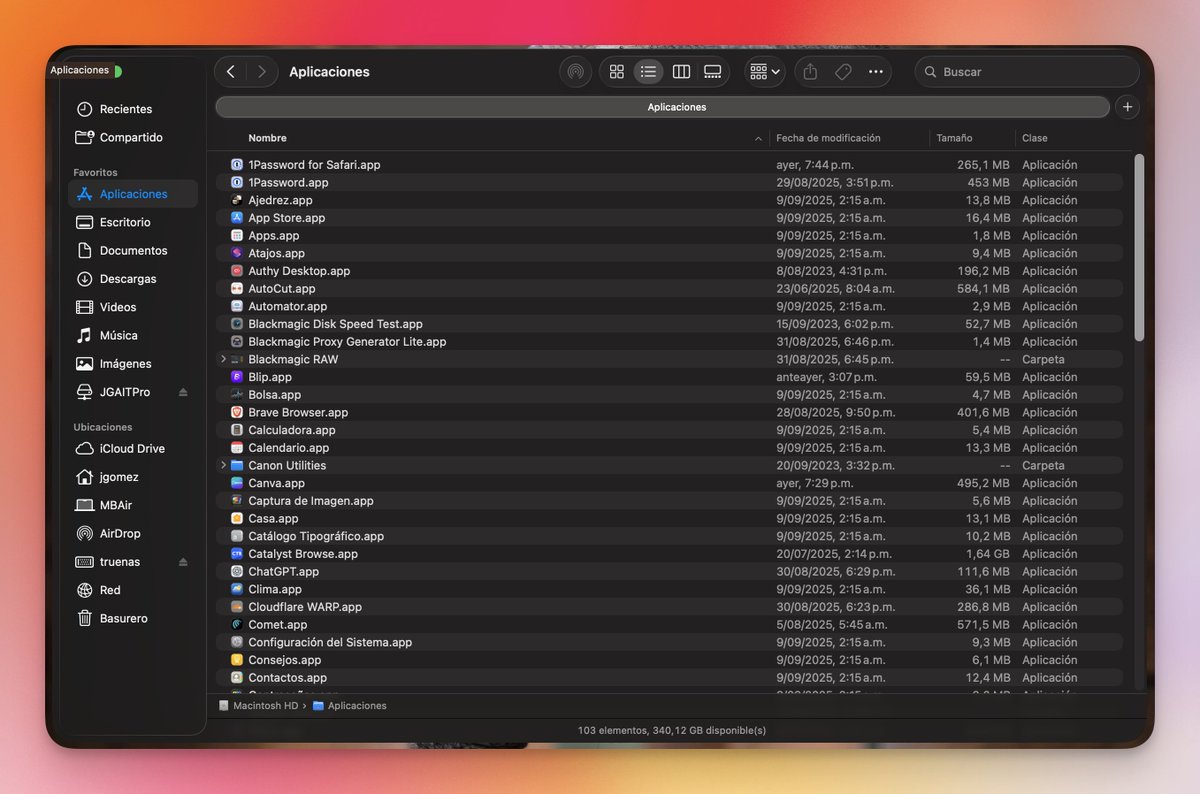Click Aplicaciones folder in the path bar

[349, 706]
